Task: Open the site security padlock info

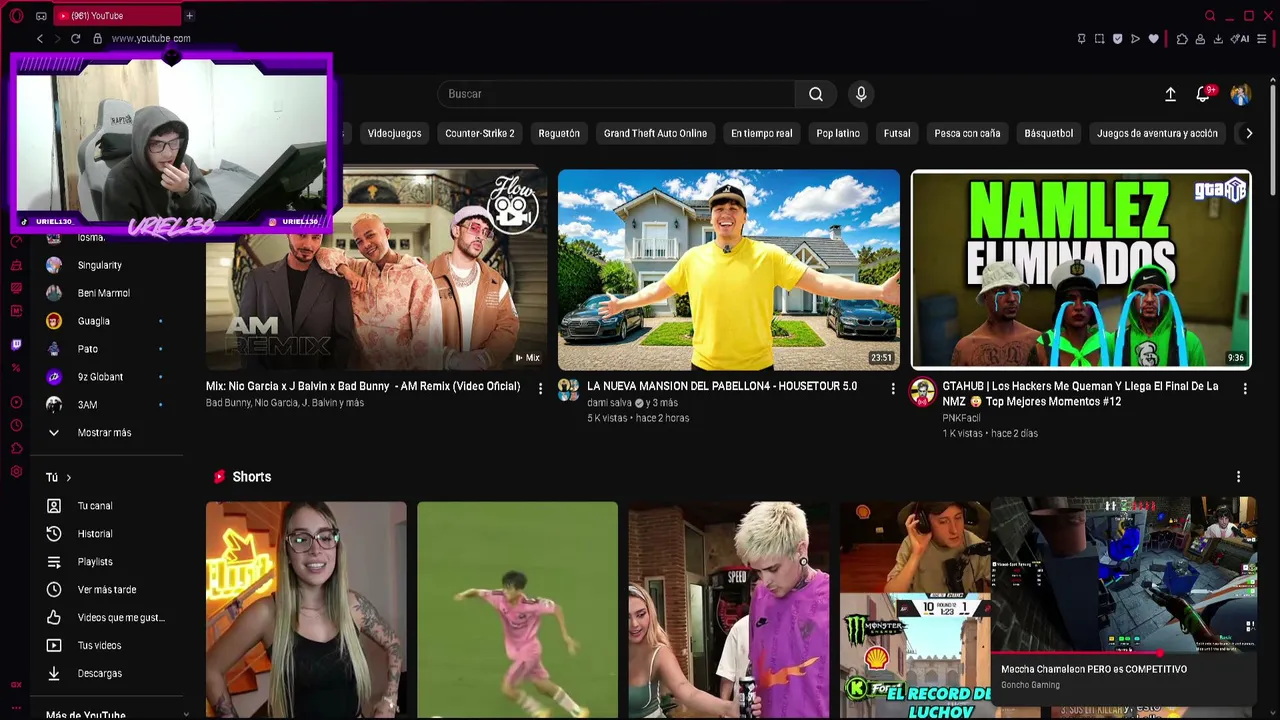Action: tap(97, 39)
